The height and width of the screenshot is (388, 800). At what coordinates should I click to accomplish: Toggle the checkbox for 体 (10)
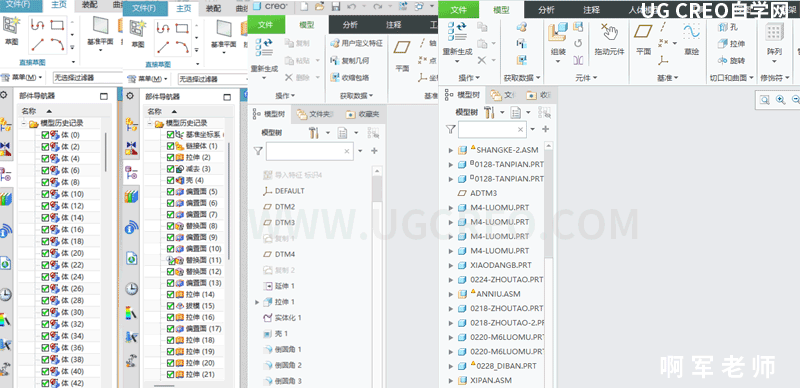45,194
